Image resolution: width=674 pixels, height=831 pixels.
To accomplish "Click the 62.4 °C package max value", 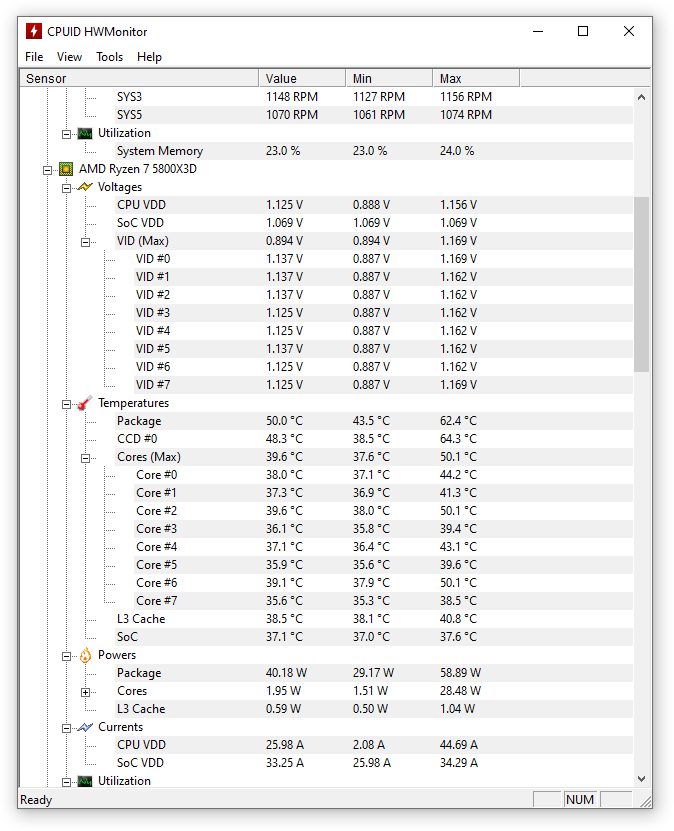I will tap(458, 421).
